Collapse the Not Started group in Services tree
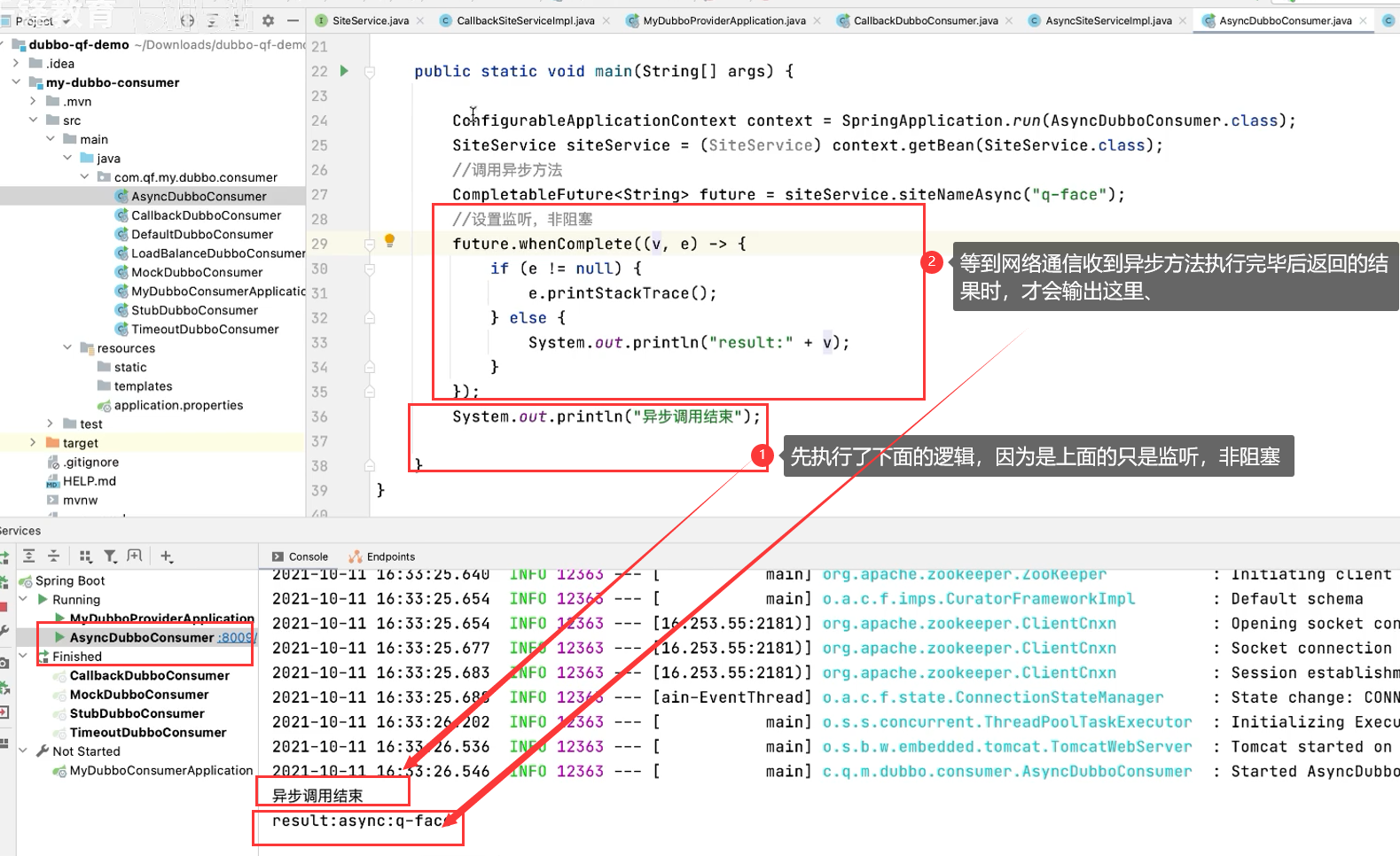 click(24, 751)
